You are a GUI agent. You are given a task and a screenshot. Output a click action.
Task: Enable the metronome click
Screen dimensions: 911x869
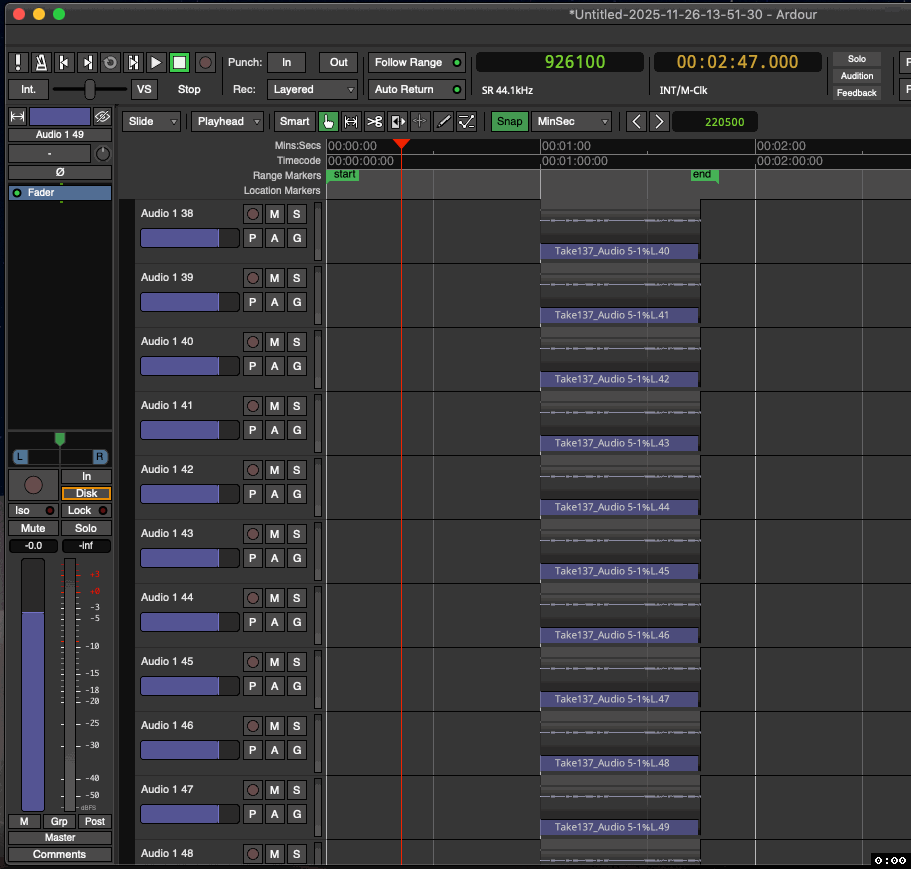(41, 62)
